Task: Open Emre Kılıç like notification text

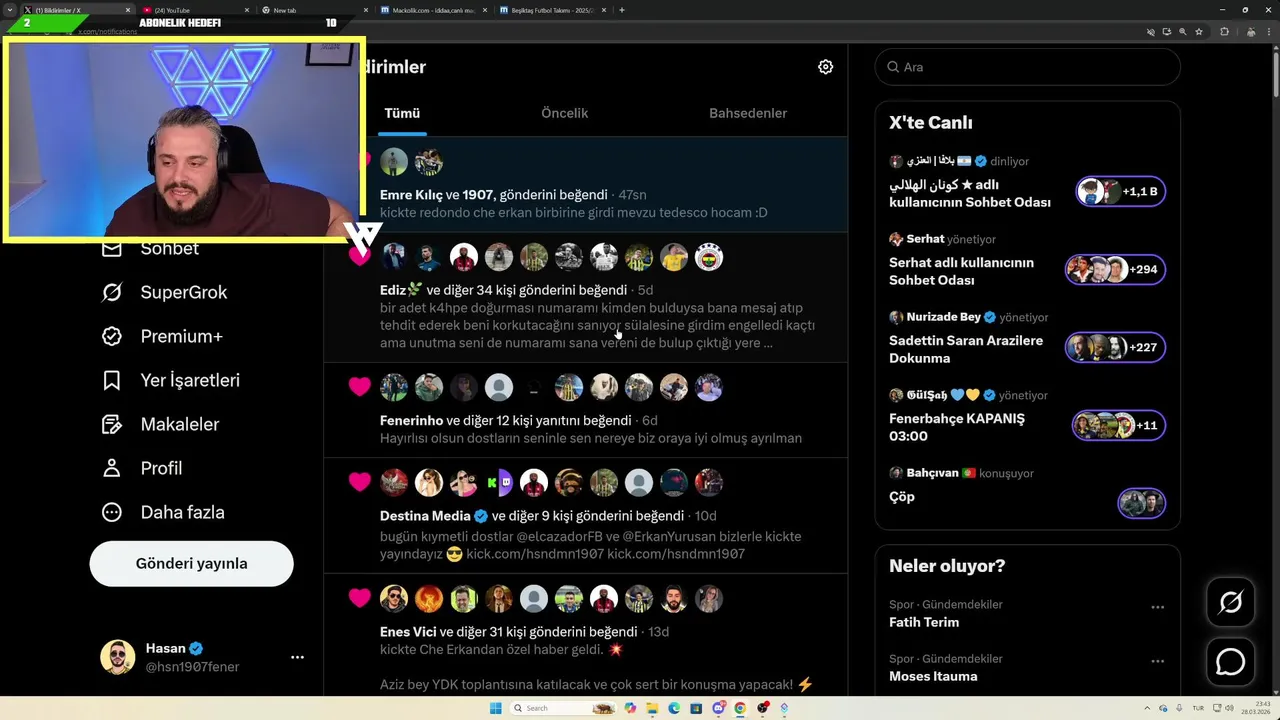Action: pyautogui.click(x=494, y=195)
